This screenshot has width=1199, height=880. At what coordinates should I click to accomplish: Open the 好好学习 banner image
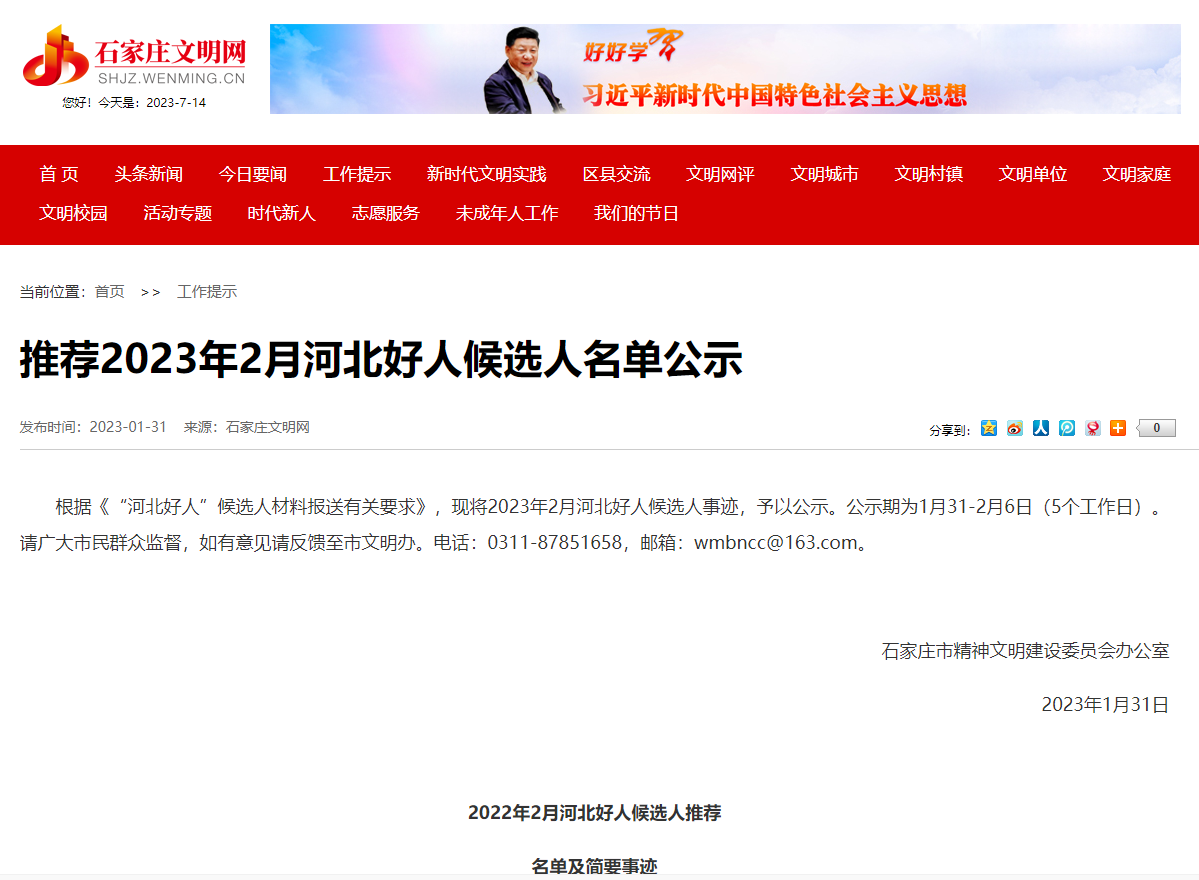coord(725,69)
